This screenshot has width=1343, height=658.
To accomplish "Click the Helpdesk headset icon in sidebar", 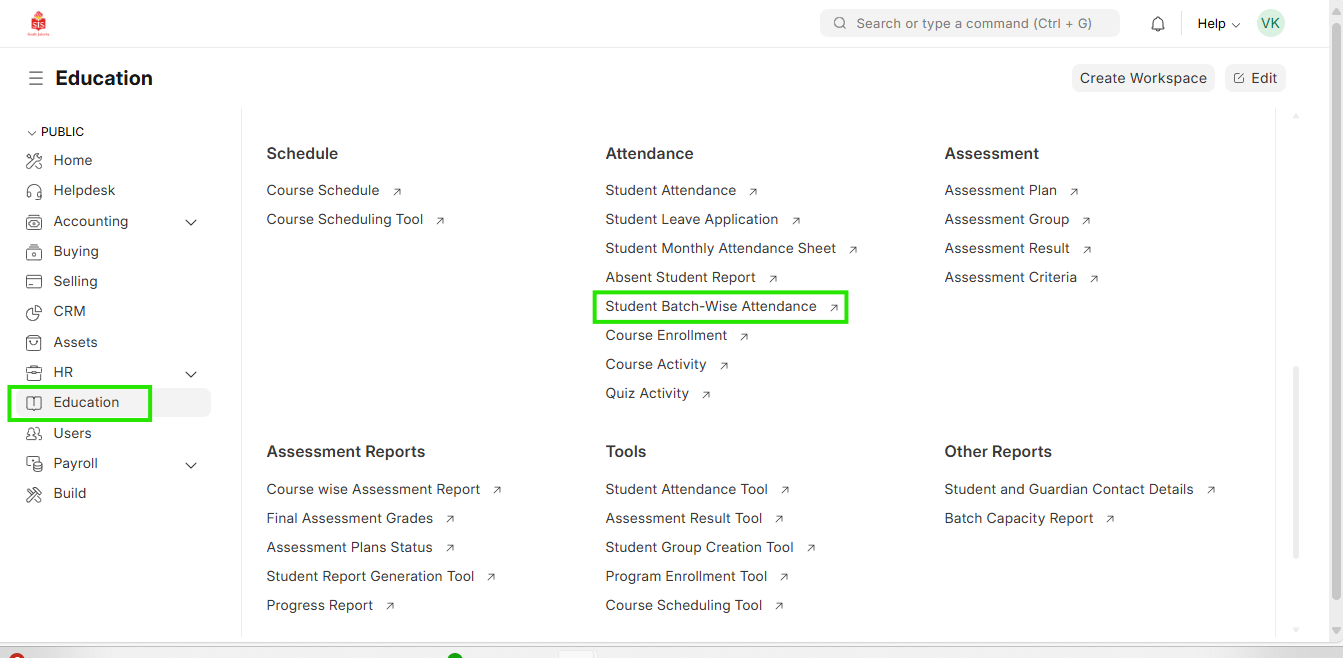I will click(x=34, y=191).
